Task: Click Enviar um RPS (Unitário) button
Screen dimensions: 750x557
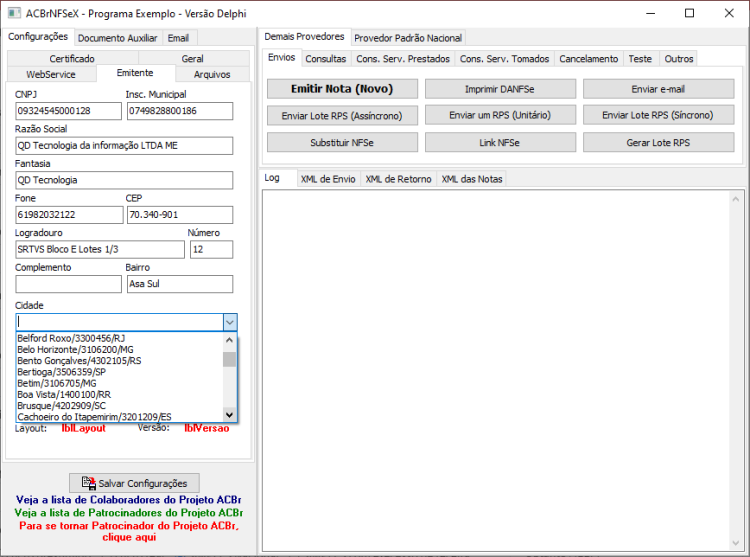Action: [x=500, y=115]
